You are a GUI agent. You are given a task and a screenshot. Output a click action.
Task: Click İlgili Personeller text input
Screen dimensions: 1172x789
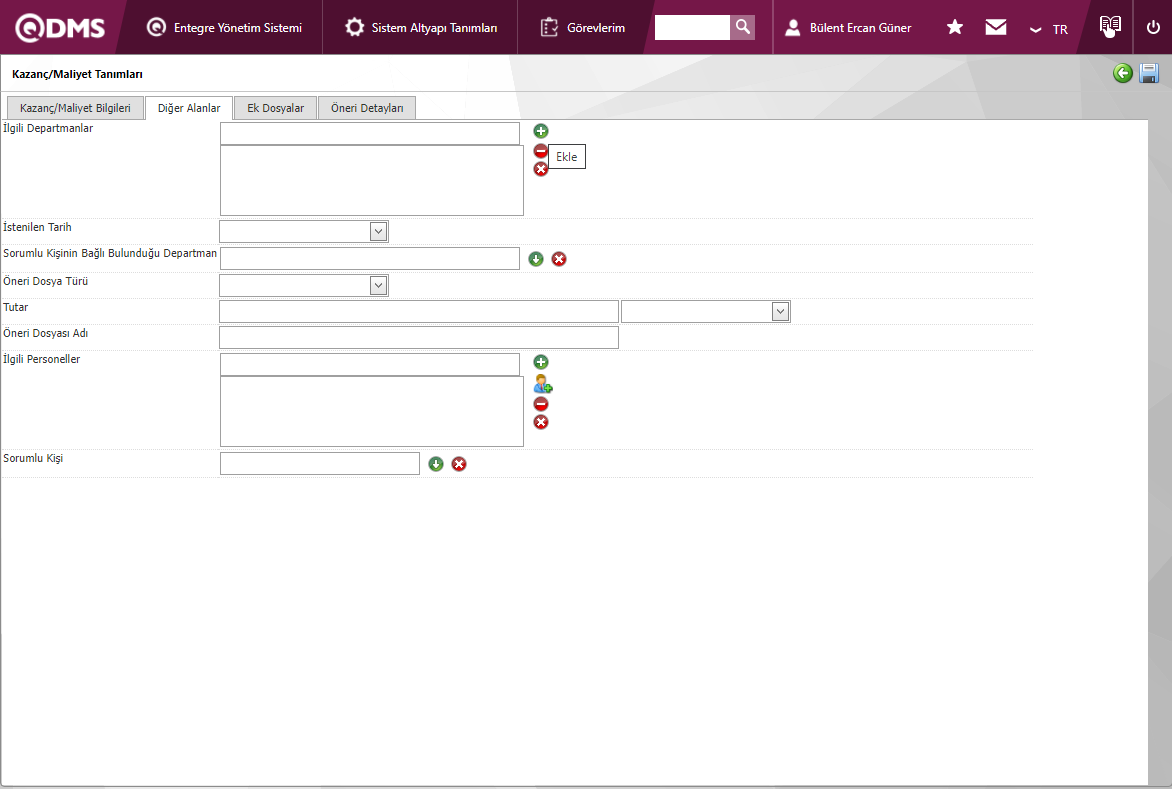click(x=370, y=365)
